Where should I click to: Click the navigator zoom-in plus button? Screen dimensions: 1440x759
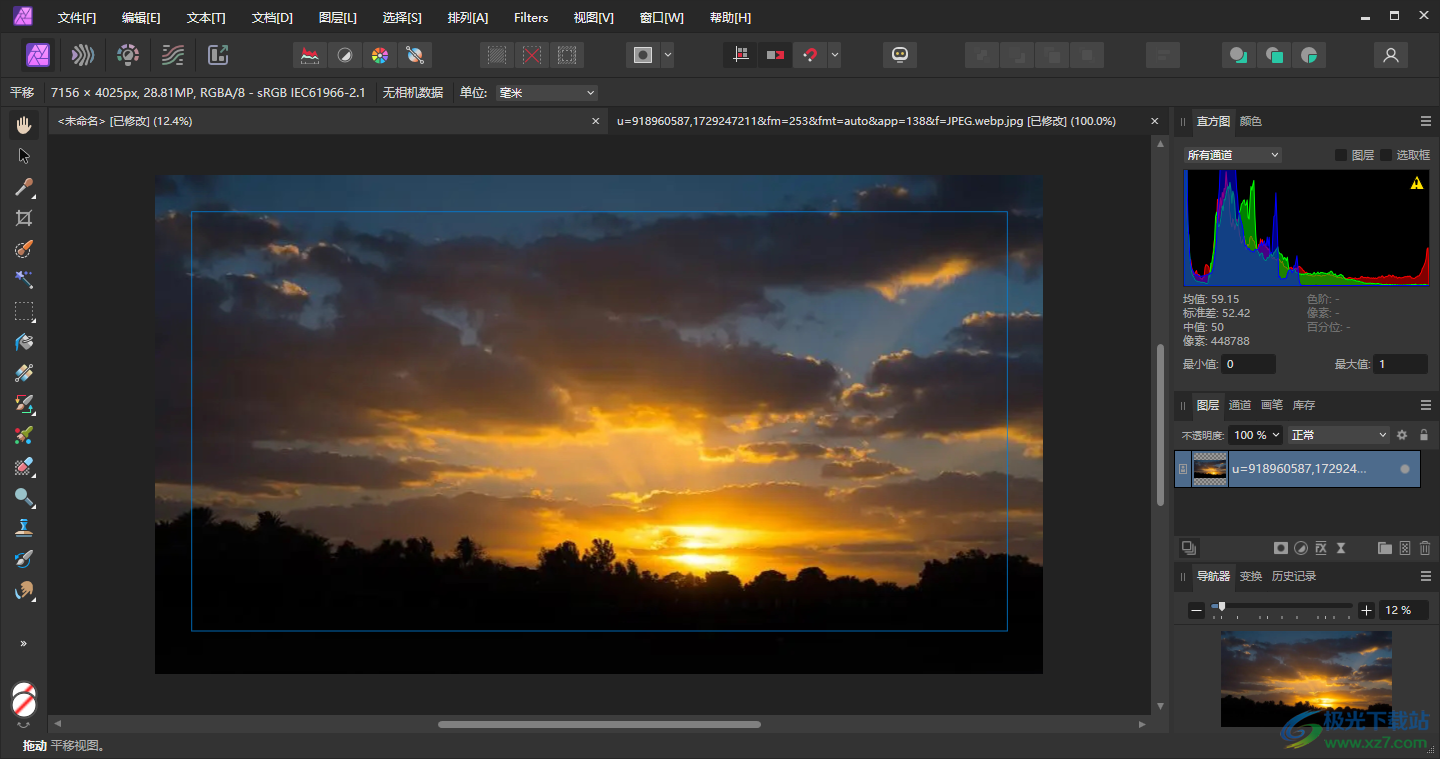pos(1367,610)
